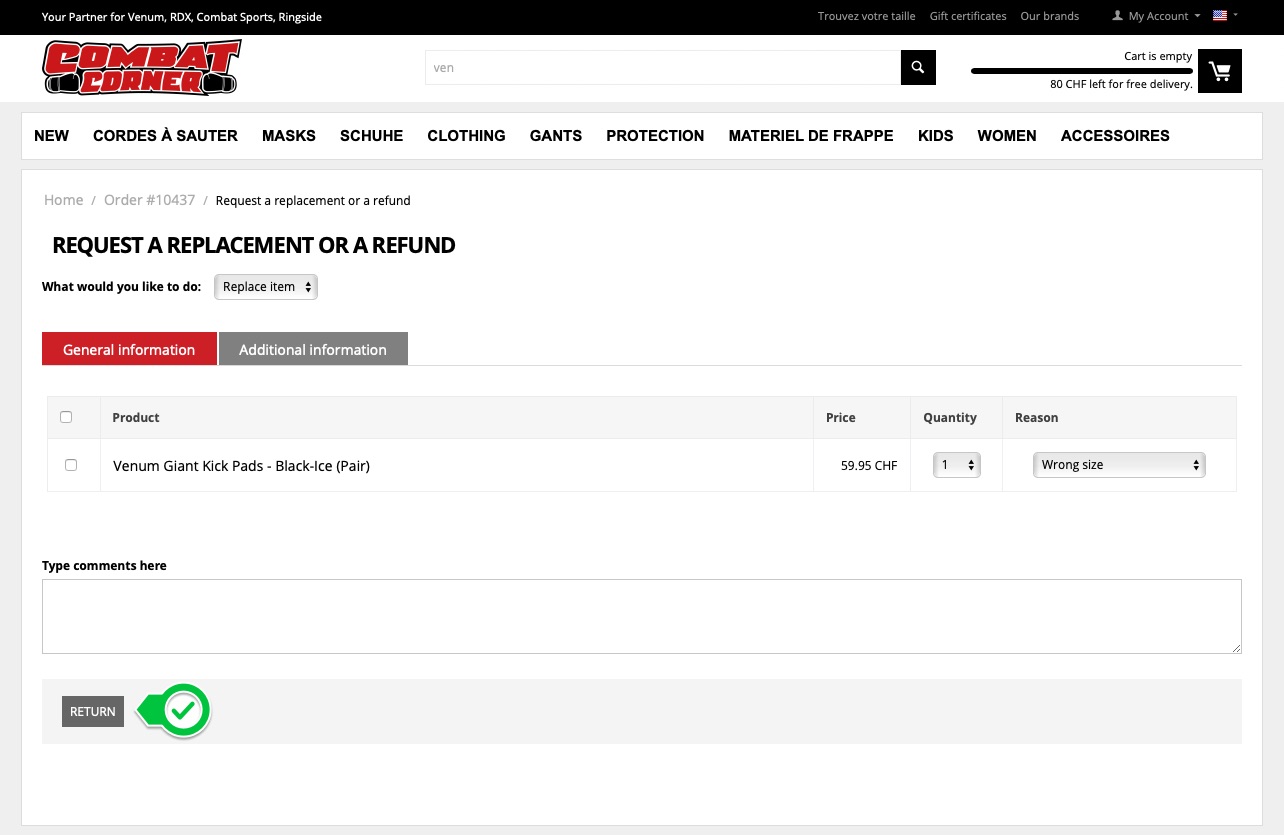The height and width of the screenshot is (835, 1284).
Task: Click the RETURN button
Action: pos(93,711)
